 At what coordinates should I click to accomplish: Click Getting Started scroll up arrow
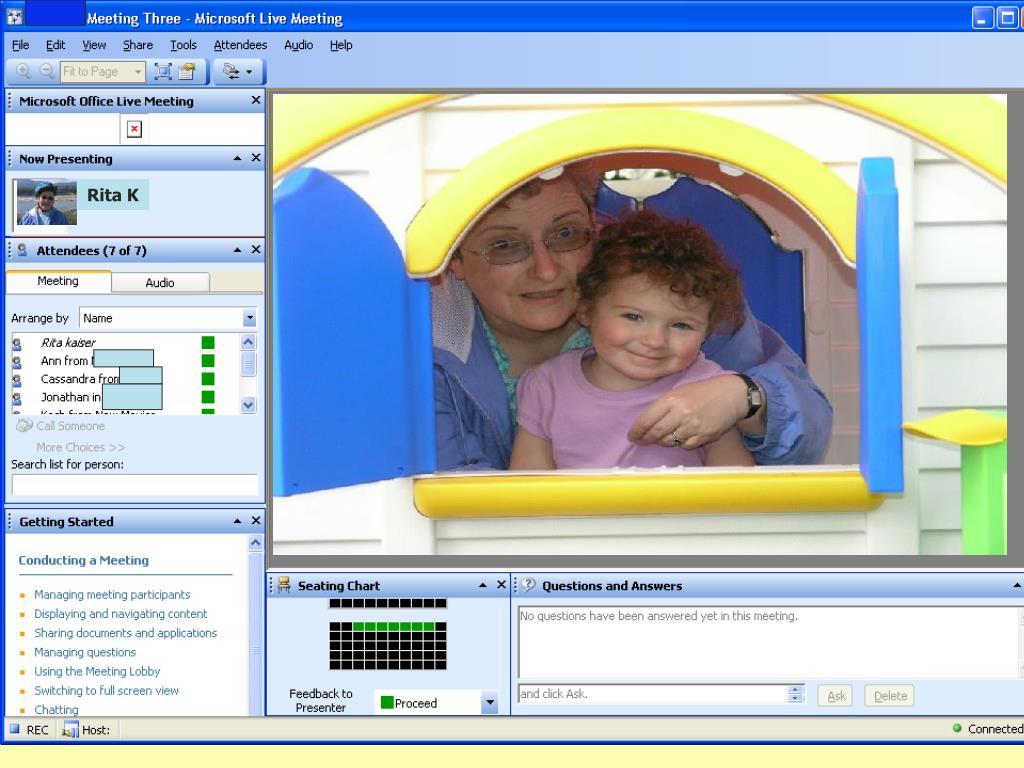255,543
